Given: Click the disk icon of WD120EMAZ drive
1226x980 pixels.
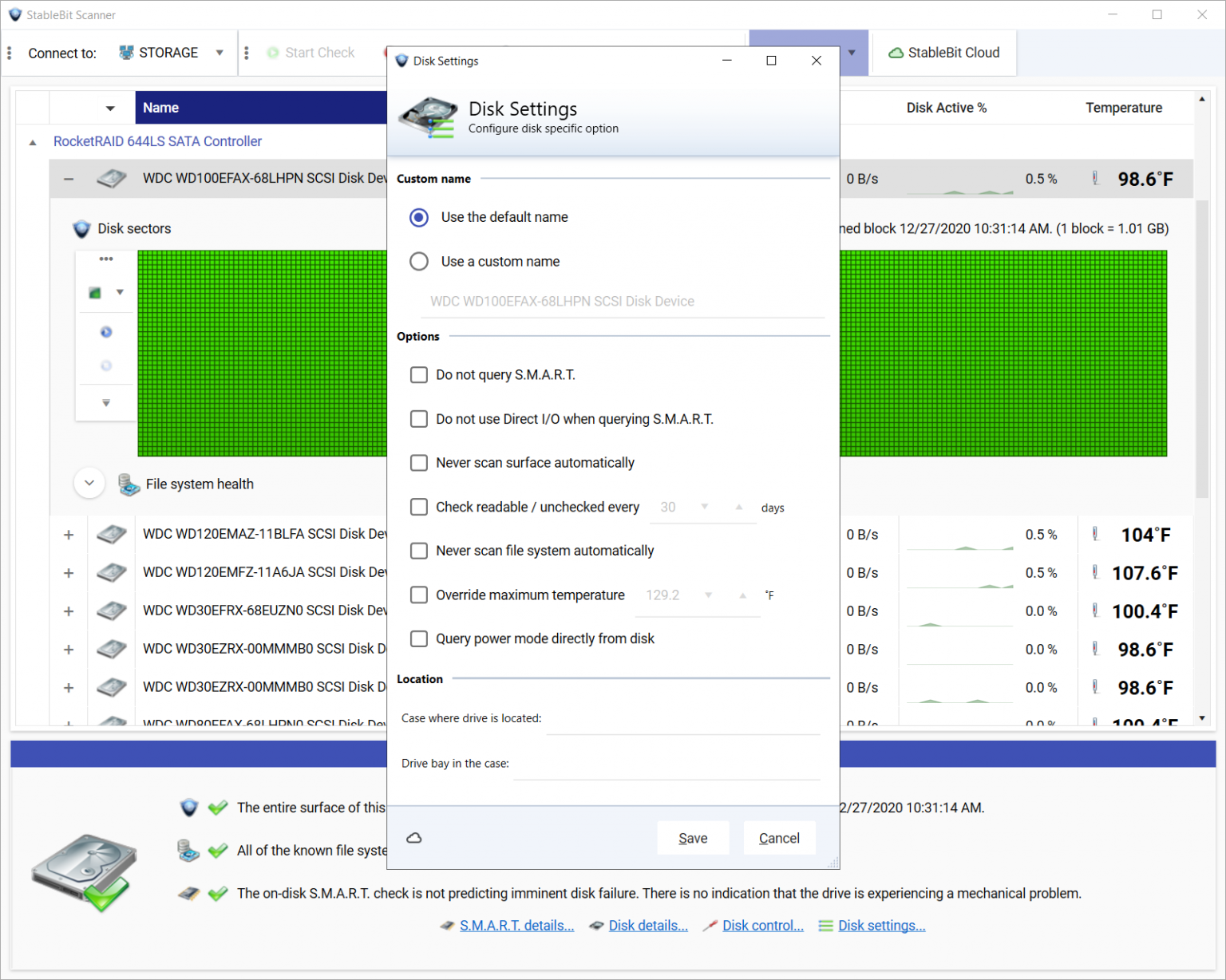Looking at the screenshot, I should pos(111,535).
